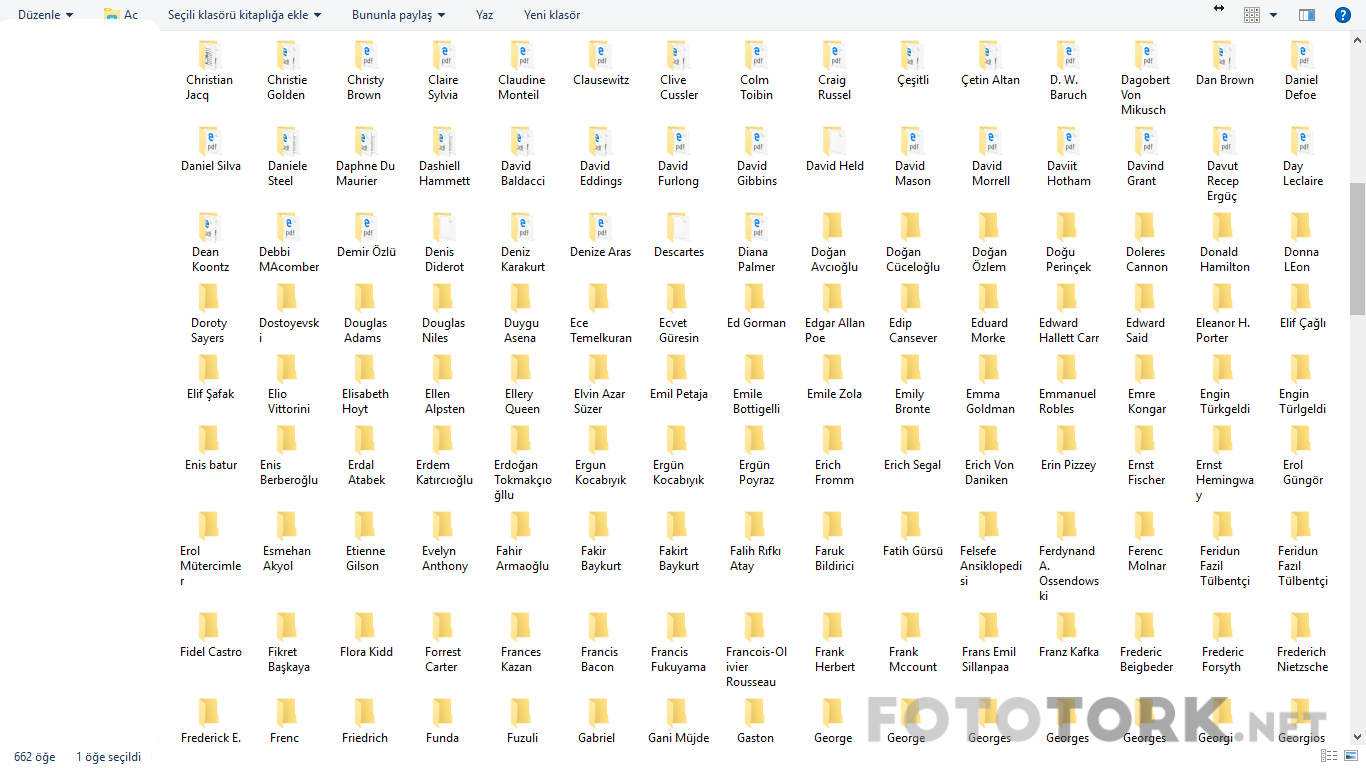Viewport: 1366px width, 768px height.
Task: Click the change view icon
Action: coord(1252,15)
